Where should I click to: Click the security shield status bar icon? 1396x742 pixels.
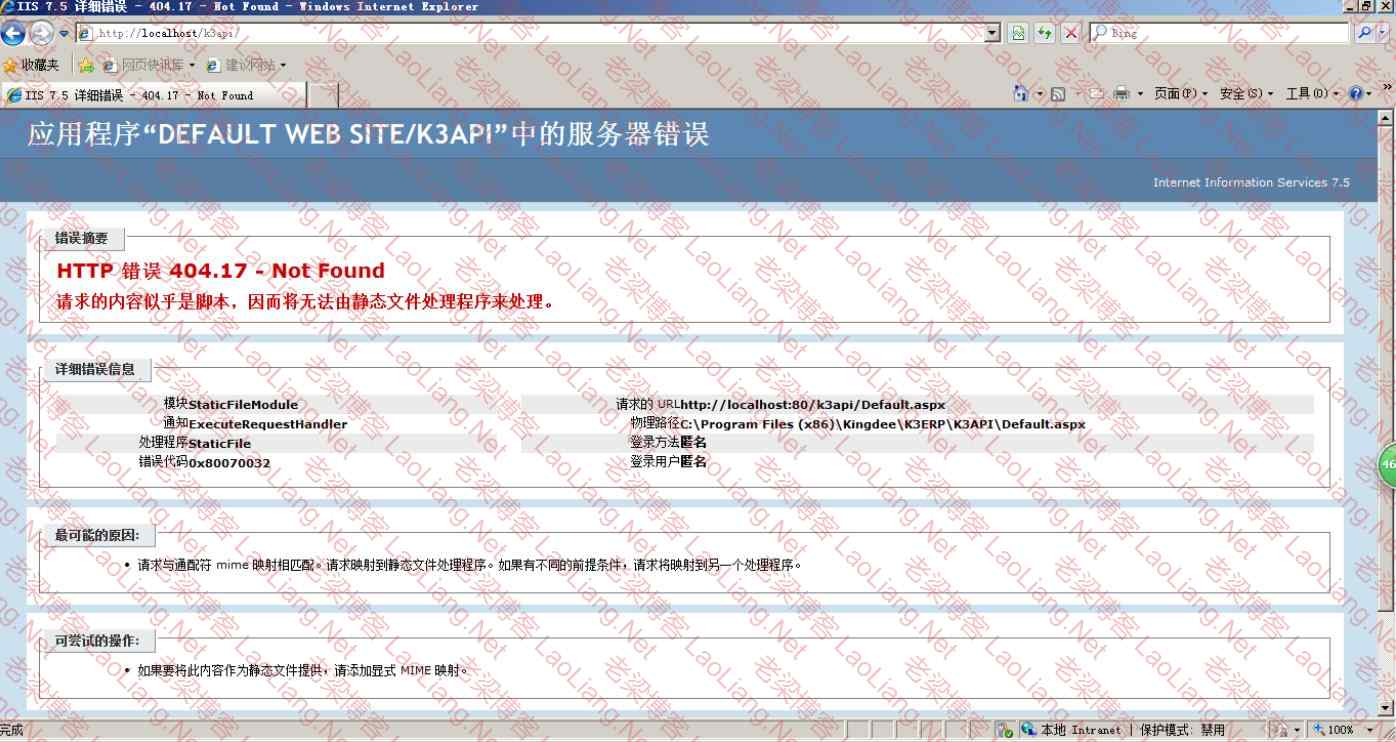click(x=1006, y=730)
